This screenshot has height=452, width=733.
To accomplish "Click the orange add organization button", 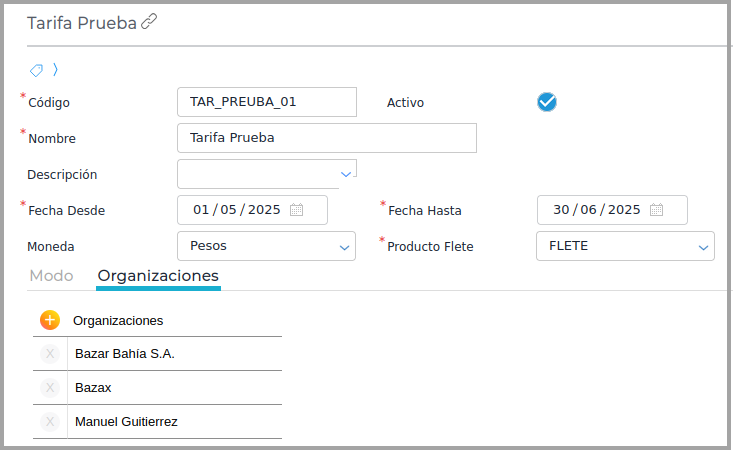I will click(x=50, y=320).
